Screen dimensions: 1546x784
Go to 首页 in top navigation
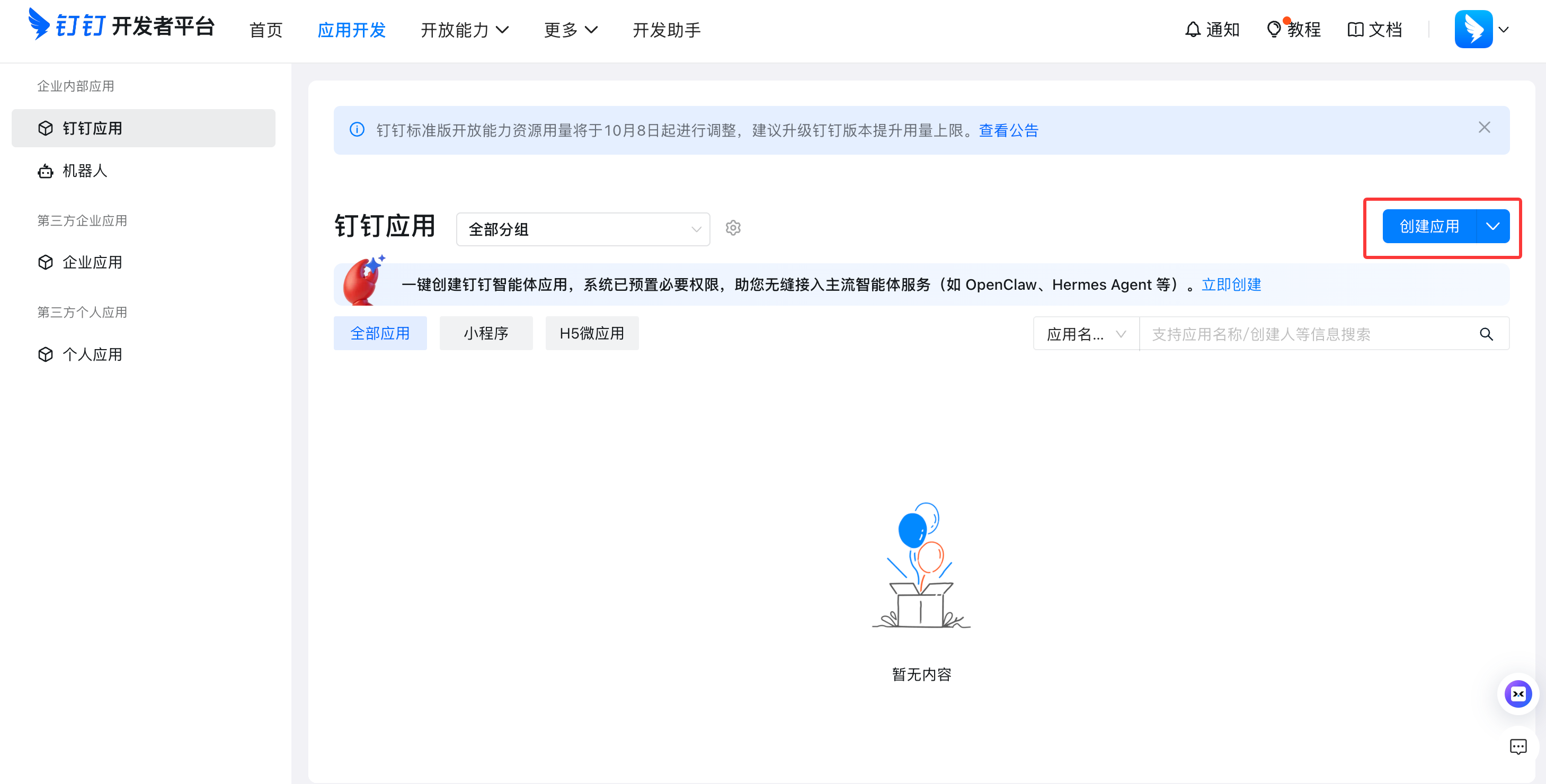tap(266, 30)
